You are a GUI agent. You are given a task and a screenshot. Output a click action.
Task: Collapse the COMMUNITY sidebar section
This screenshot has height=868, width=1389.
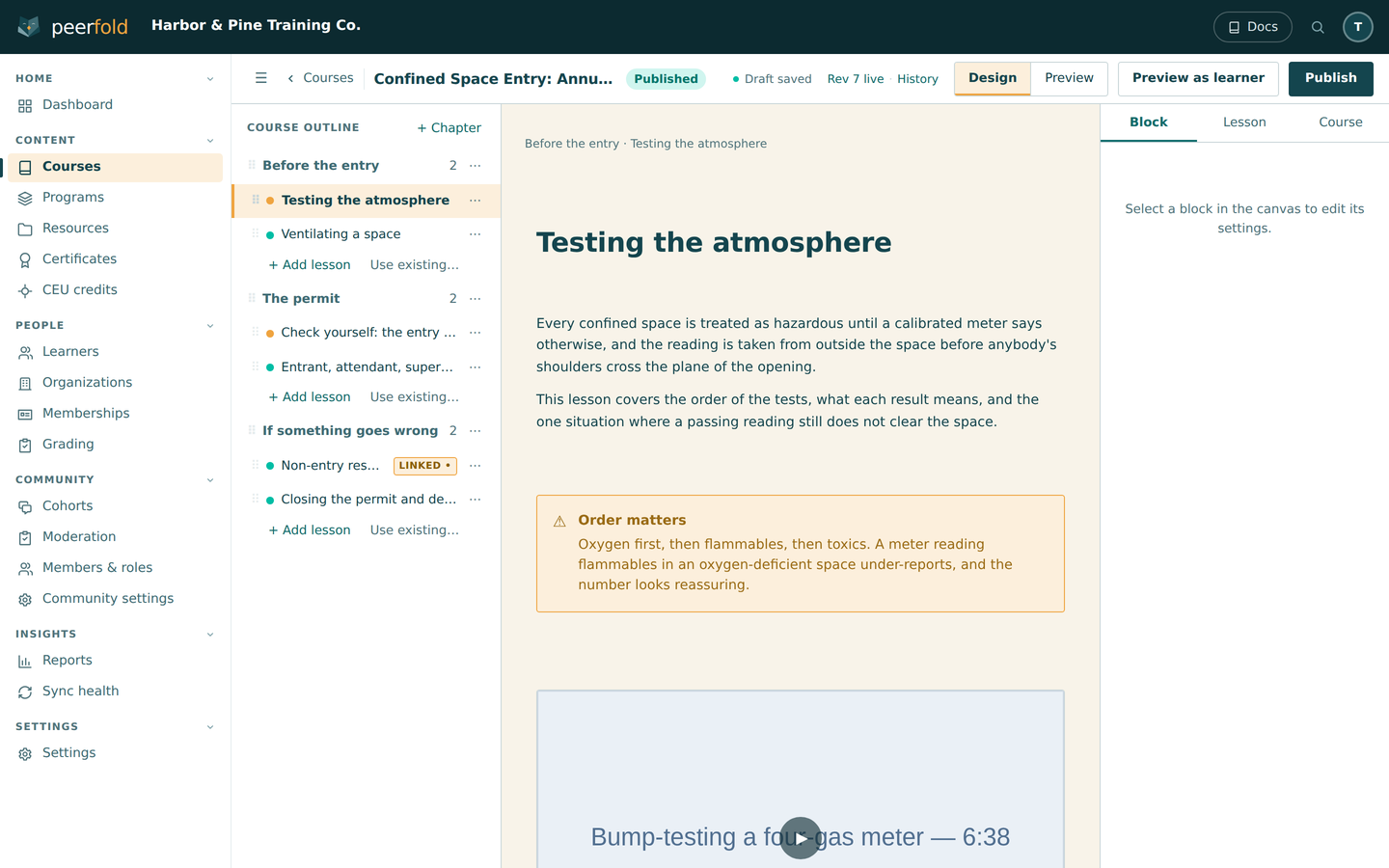tap(210, 480)
